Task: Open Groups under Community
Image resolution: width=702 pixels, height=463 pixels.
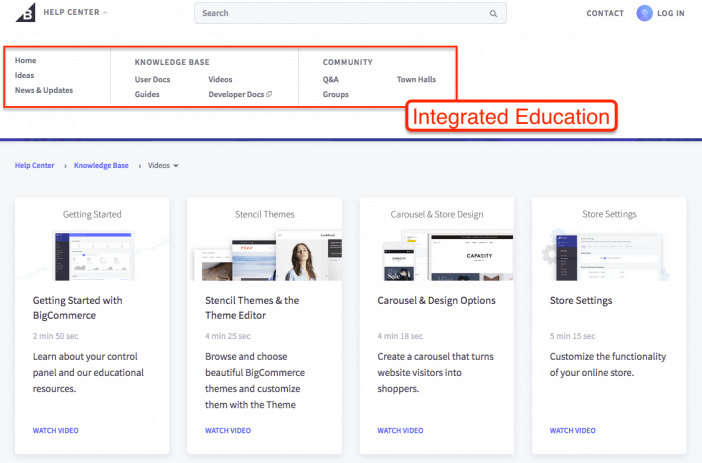Action: pos(335,94)
